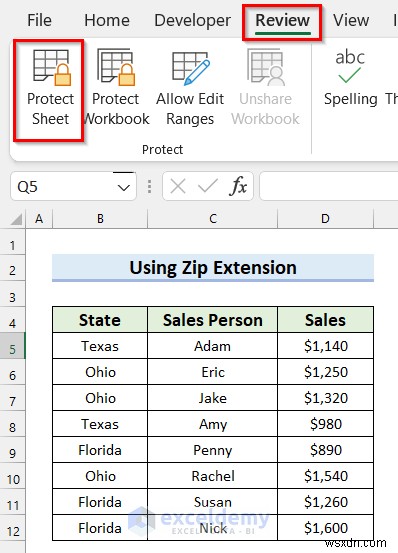Select row 12 header
The width and height of the screenshot is (398, 553).
13,528
